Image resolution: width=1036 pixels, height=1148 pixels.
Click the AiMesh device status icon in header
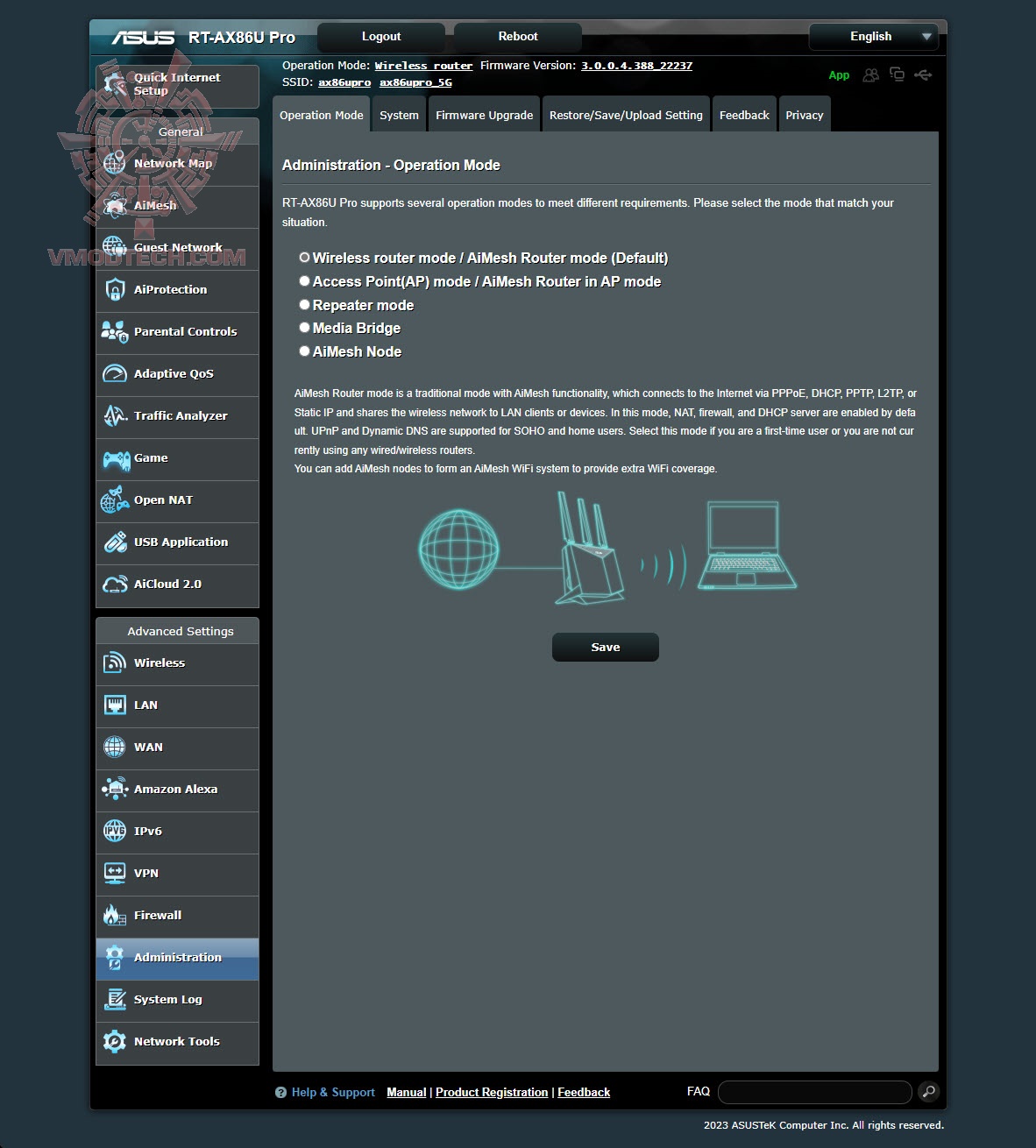pos(897,74)
